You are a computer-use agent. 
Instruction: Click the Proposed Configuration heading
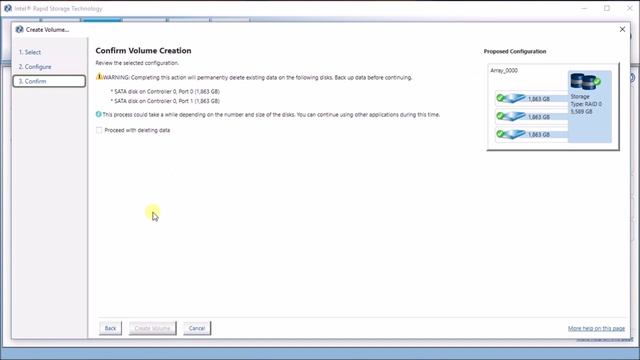click(515, 51)
